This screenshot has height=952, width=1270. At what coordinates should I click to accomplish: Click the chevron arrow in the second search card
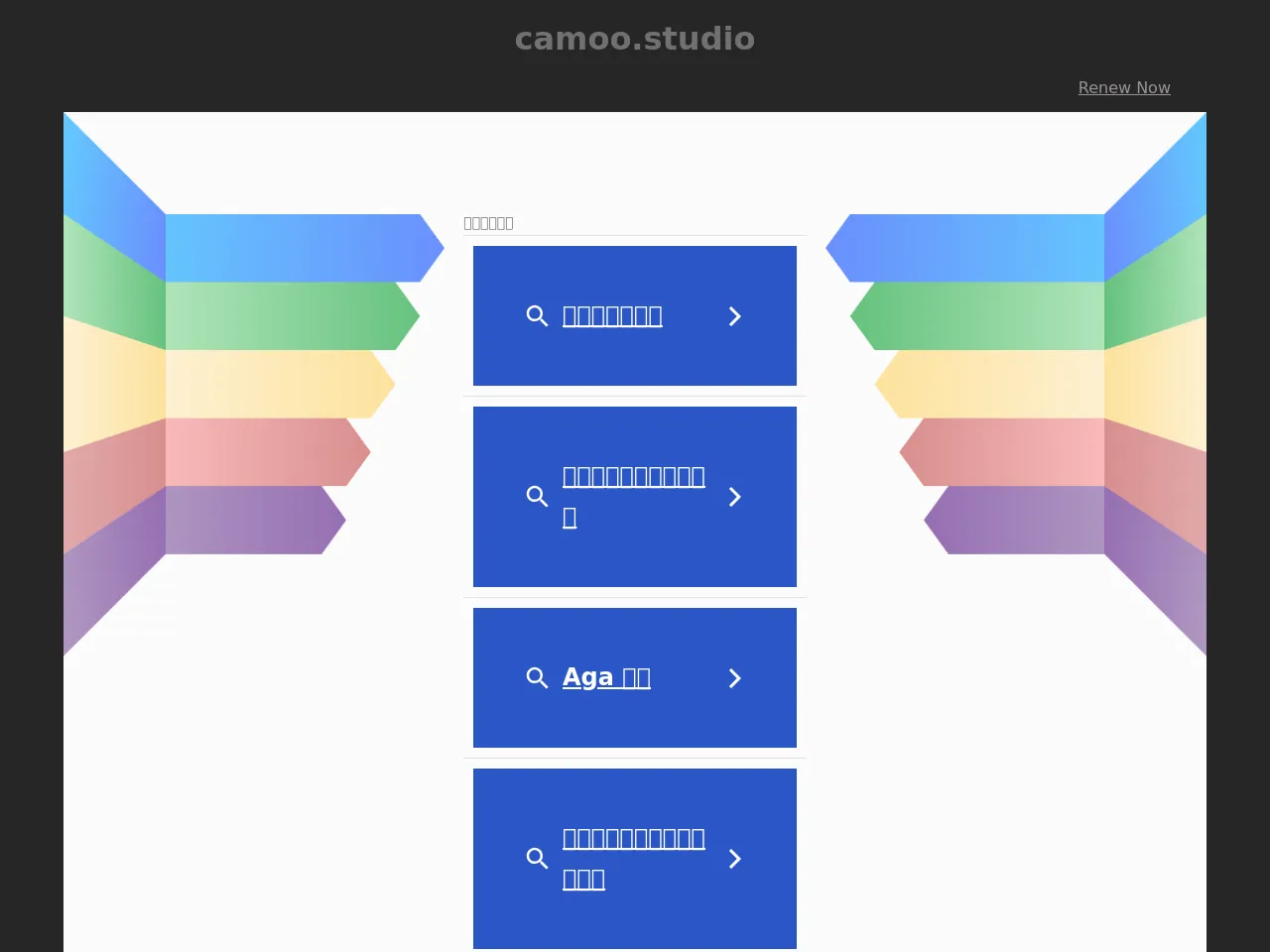pyautogui.click(x=734, y=497)
